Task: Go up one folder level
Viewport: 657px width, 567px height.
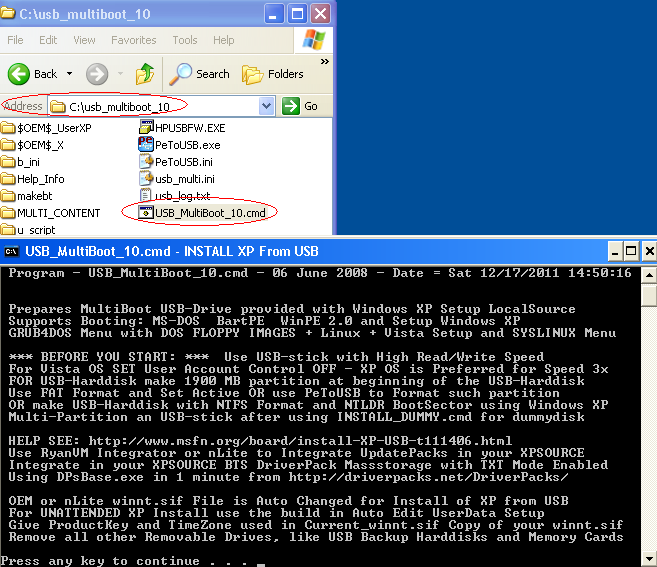Action: [145, 74]
